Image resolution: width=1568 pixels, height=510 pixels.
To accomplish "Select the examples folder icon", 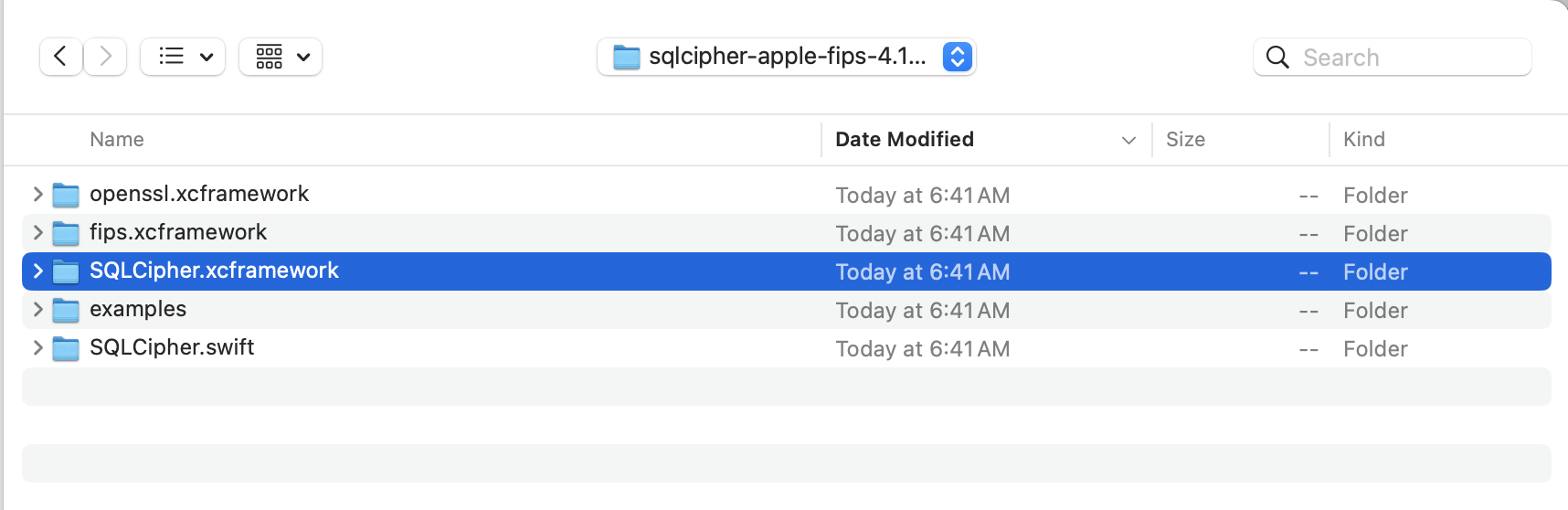I will [x=66, y=310].
